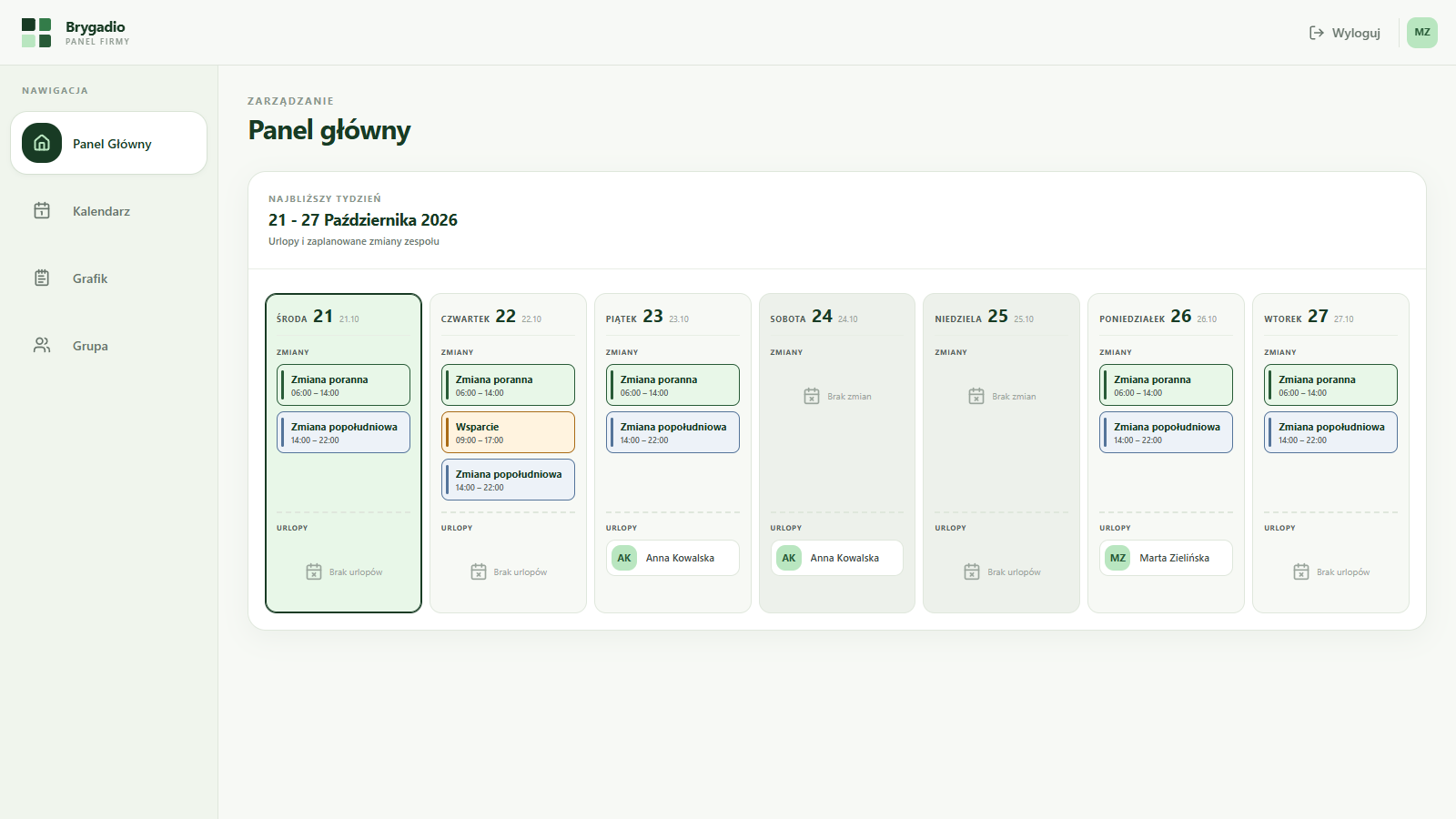Image resolution: width=1456 pixels, height=819 pixels.
Task: Click the Brygadio logo icon
Action: click(36, 33)
